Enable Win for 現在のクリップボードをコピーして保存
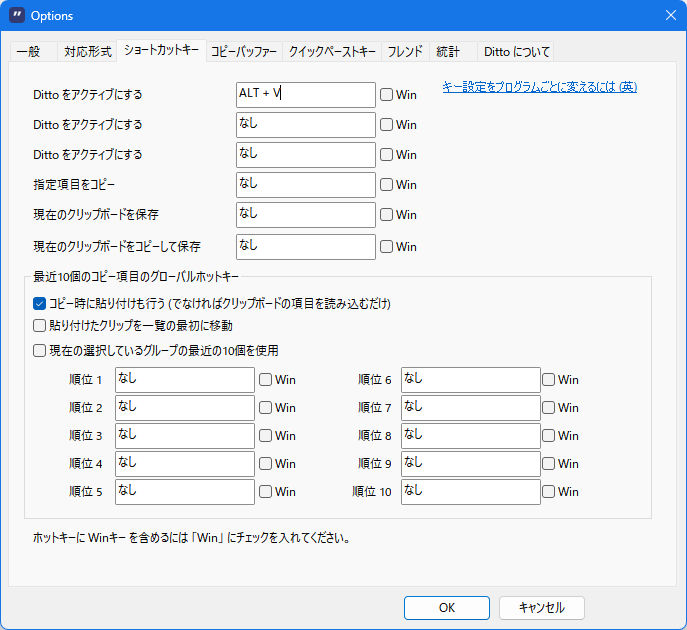 [386, 247]
